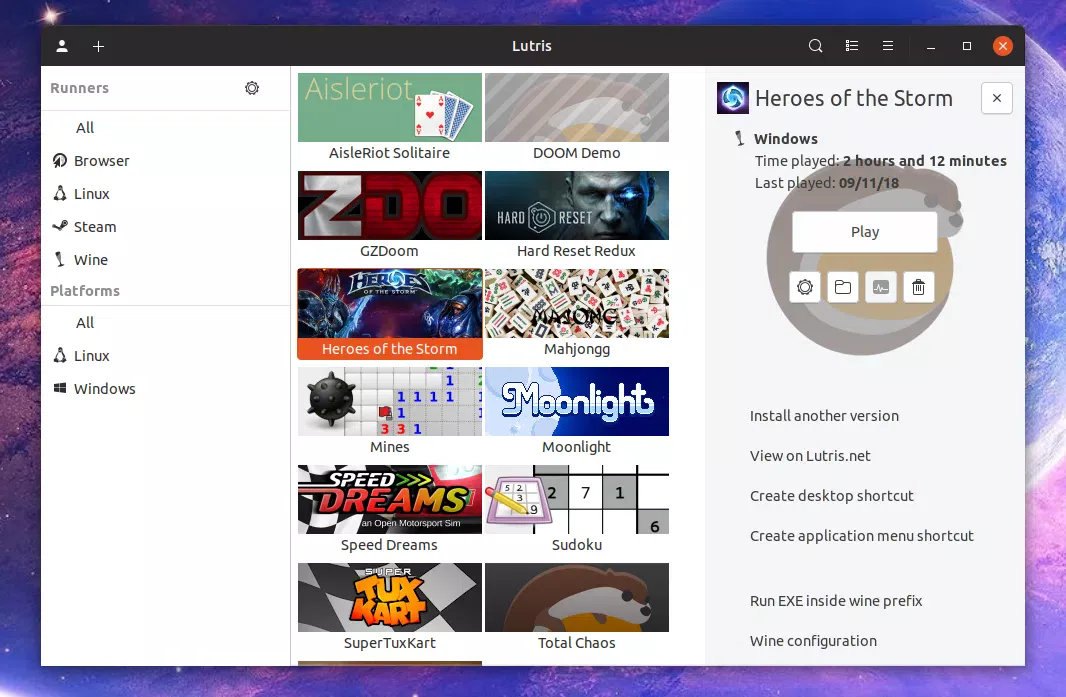Click the Platforms section header

[x=84, y=290]
